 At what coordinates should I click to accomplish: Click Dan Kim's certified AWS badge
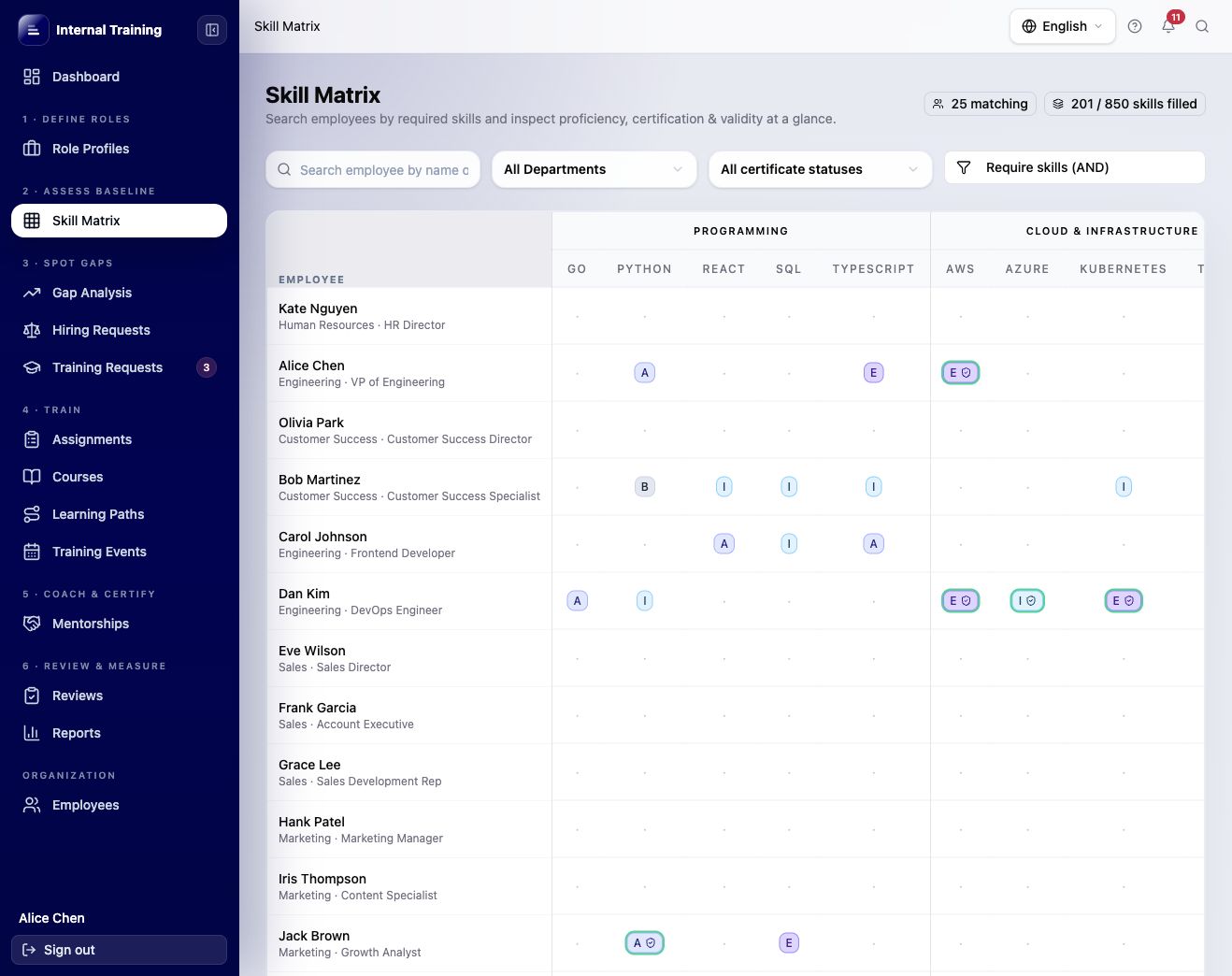[960, 601]
